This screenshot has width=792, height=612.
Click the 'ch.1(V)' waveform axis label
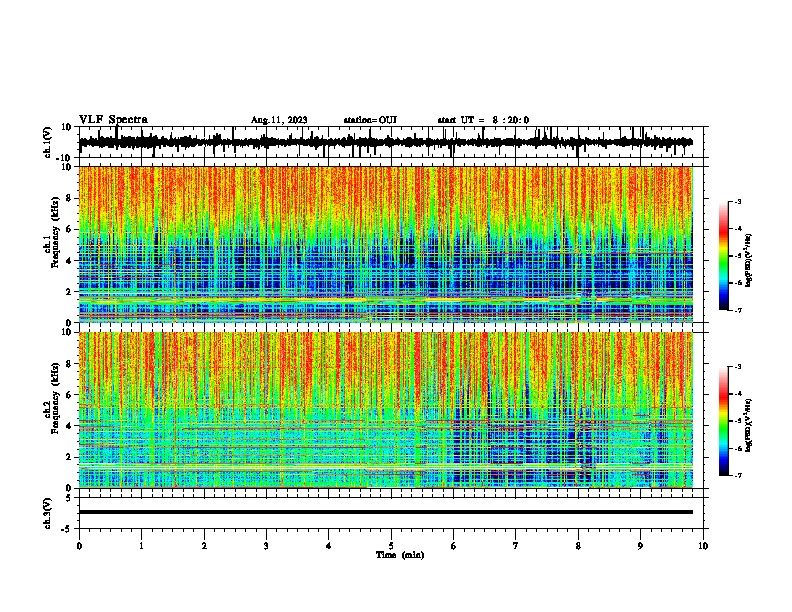[x=48, y=142]
